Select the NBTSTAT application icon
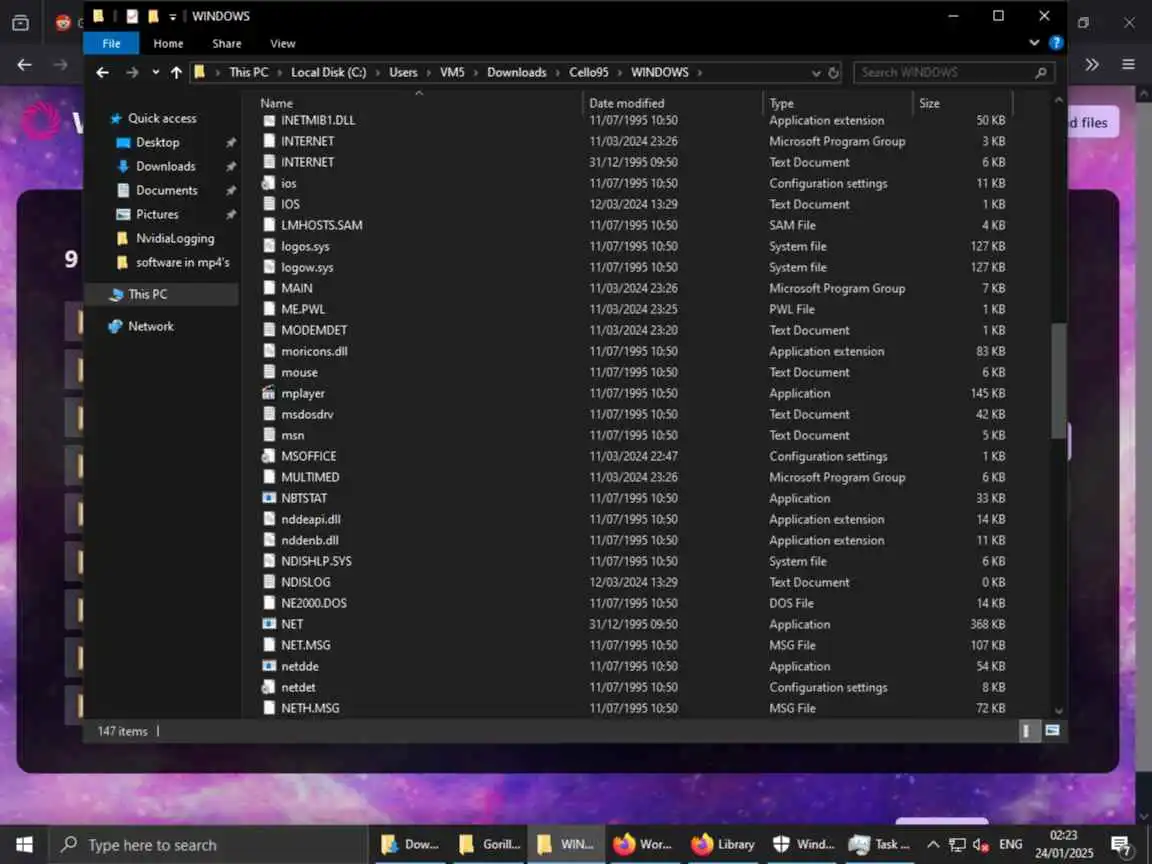 (269, 498)
